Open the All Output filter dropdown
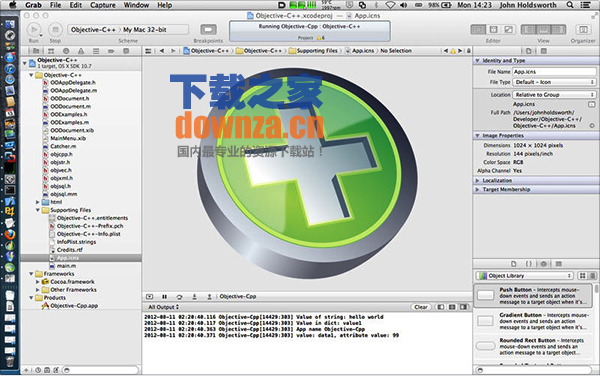 pyautogui.click(x=163, y=307)
